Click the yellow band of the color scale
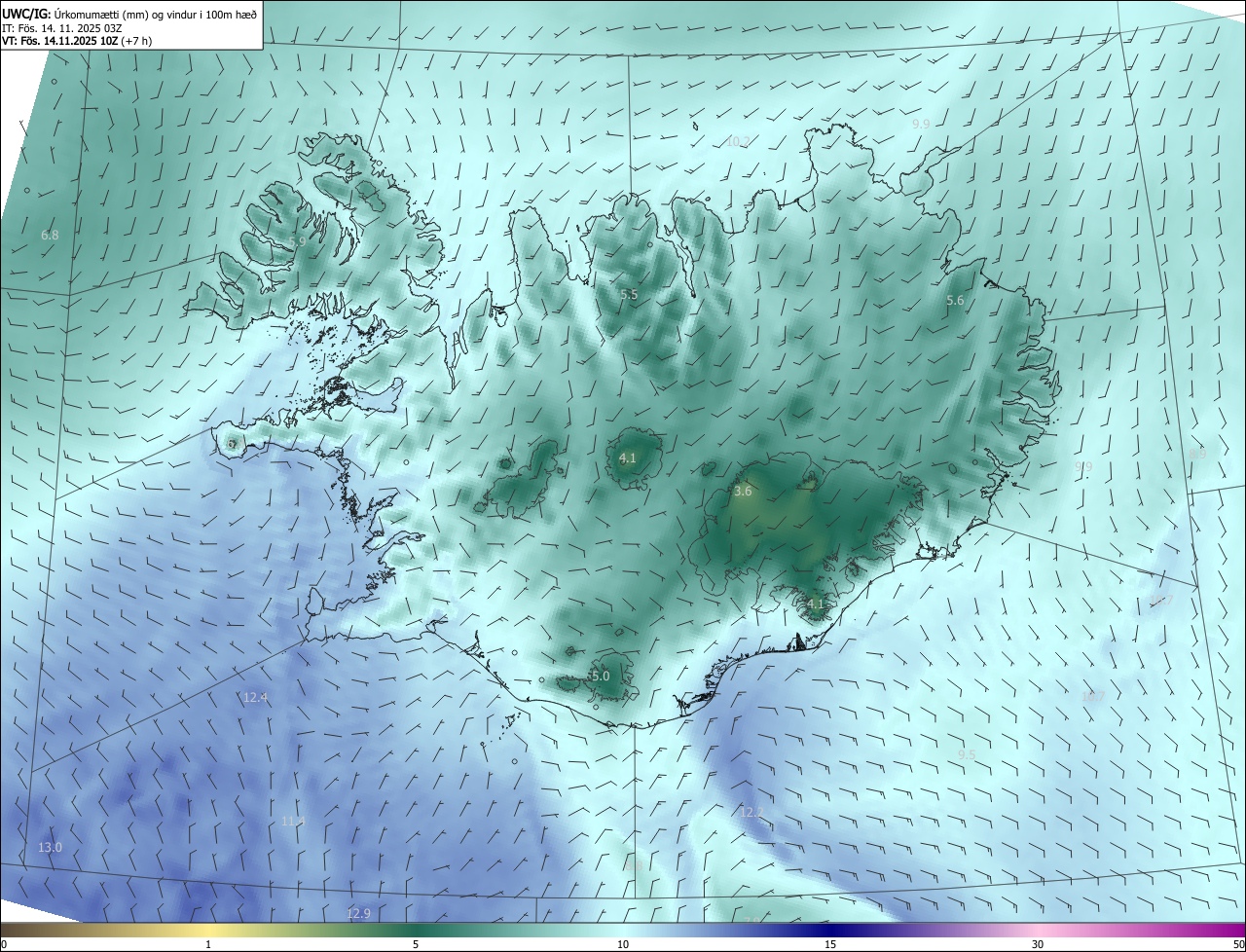The width and height of the screenshot is (1246, 952). tap(207, 930)
